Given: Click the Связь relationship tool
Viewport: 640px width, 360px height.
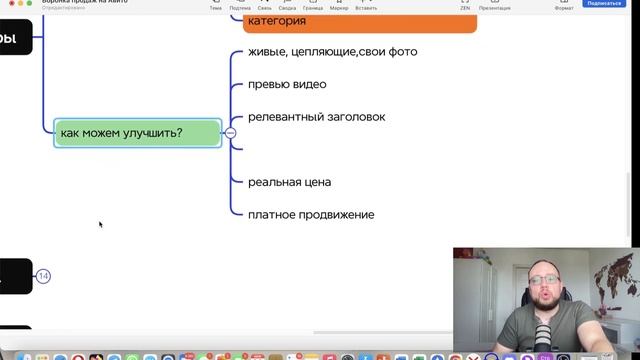Looking at the screenshot, I should [264, 5].
